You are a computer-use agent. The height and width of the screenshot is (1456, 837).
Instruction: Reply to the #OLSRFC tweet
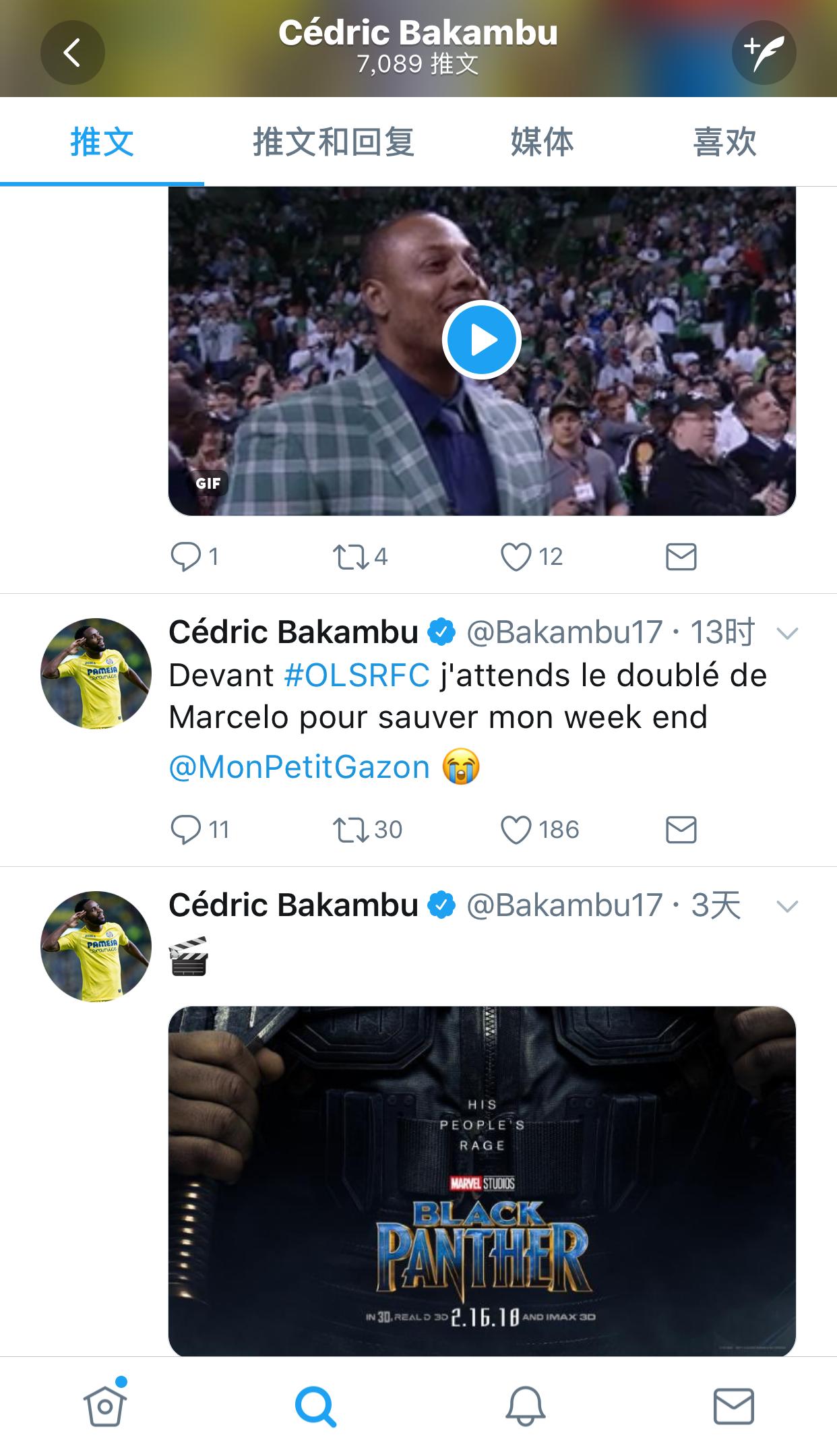[x=186, y=830]
